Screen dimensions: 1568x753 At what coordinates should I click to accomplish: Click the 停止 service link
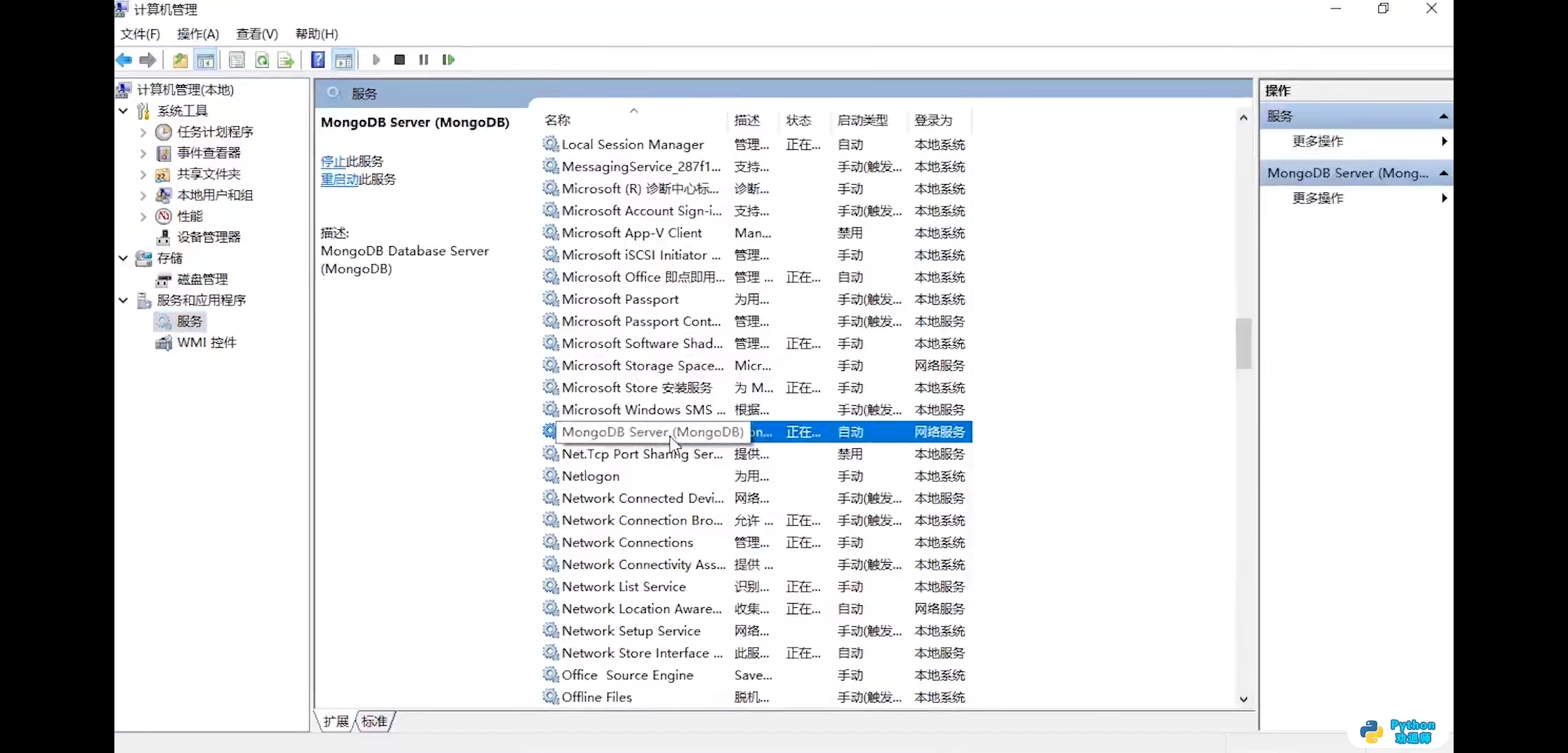[333, 161]
